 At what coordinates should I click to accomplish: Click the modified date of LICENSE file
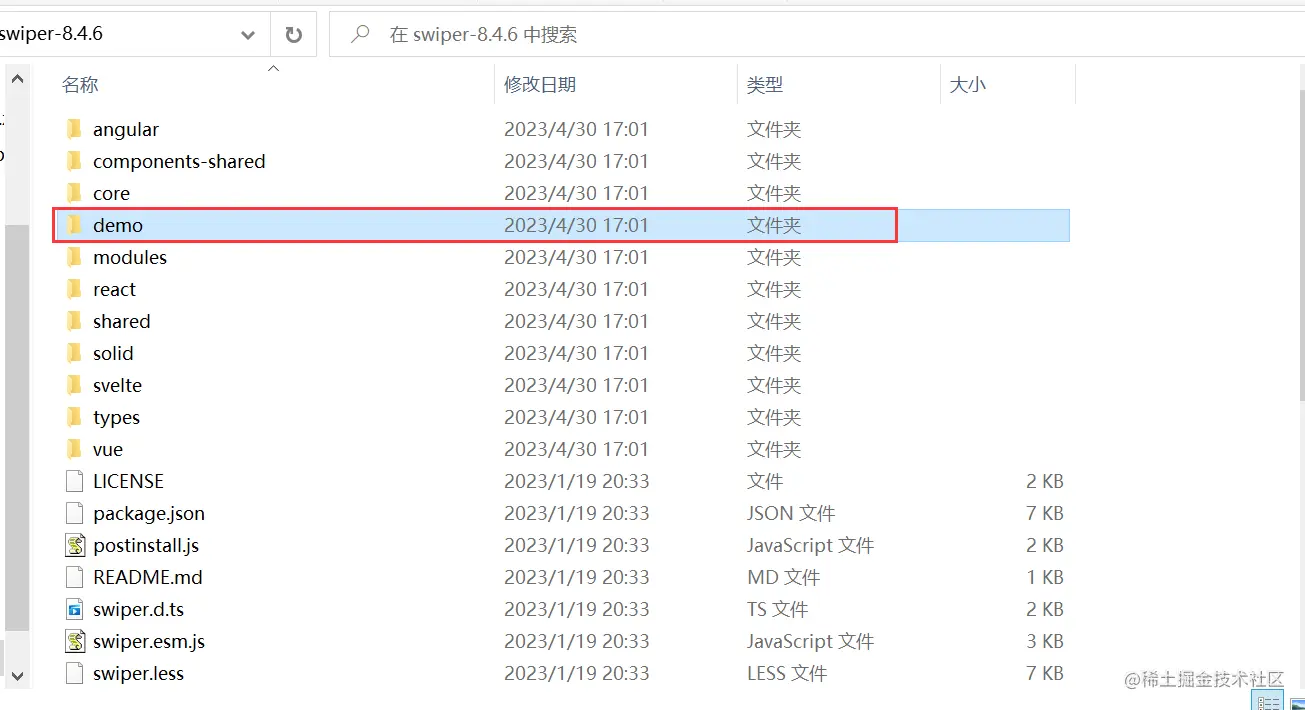coord(577,482)
